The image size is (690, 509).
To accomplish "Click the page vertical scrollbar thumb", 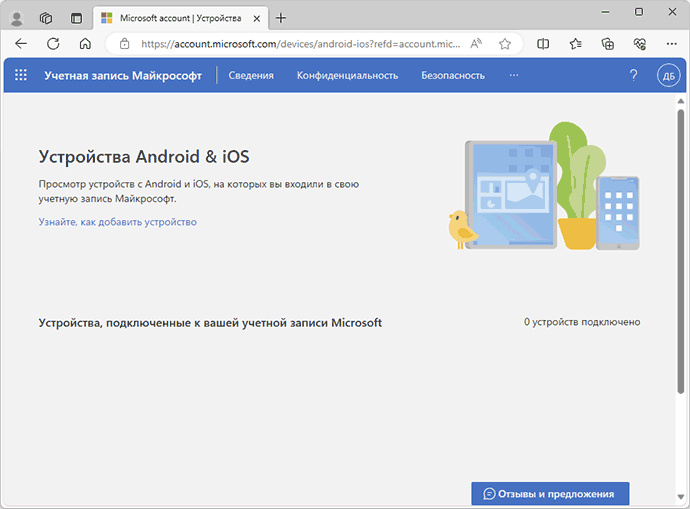I will pos(681,251).
